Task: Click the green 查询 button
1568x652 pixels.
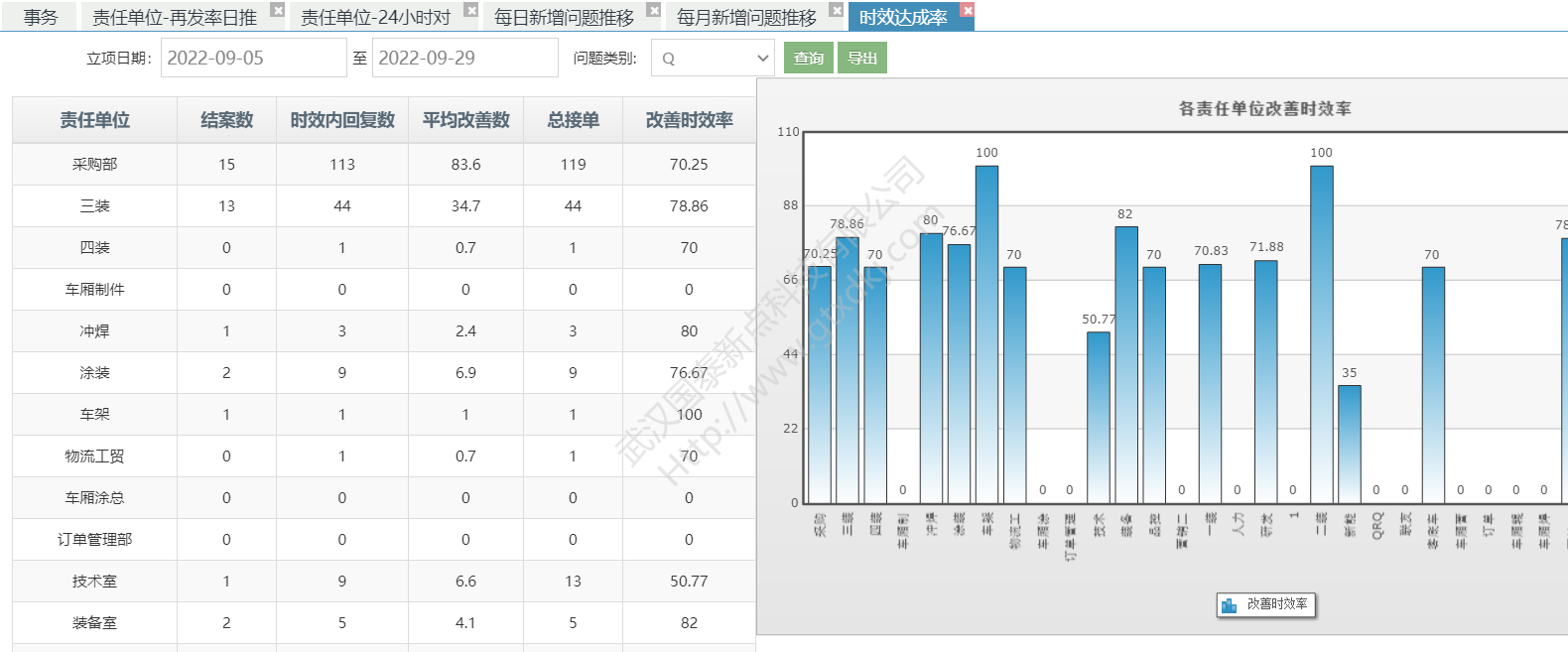Action: [808, 59]
